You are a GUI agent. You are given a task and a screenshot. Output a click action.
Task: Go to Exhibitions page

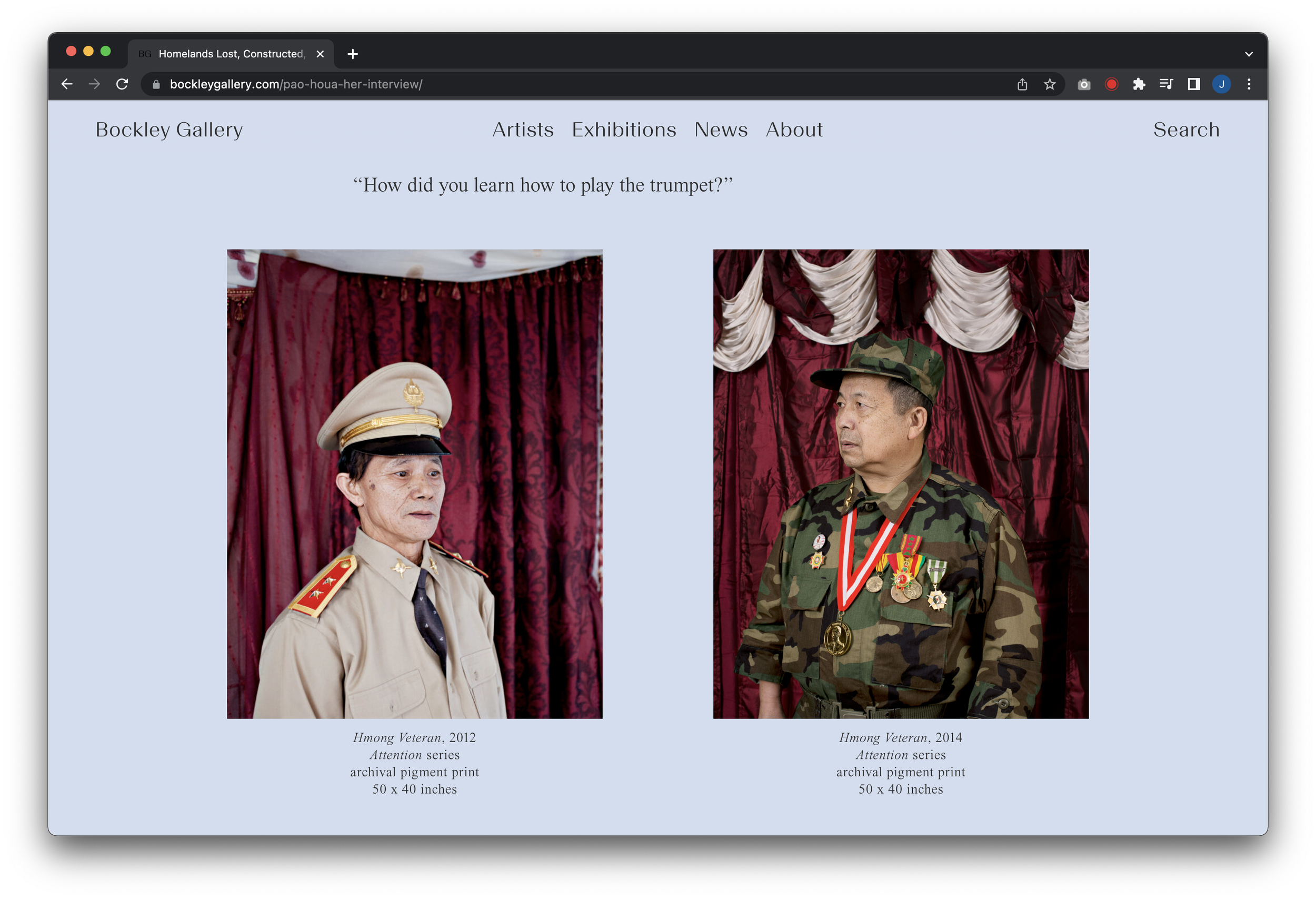click(x=623, y=130)
